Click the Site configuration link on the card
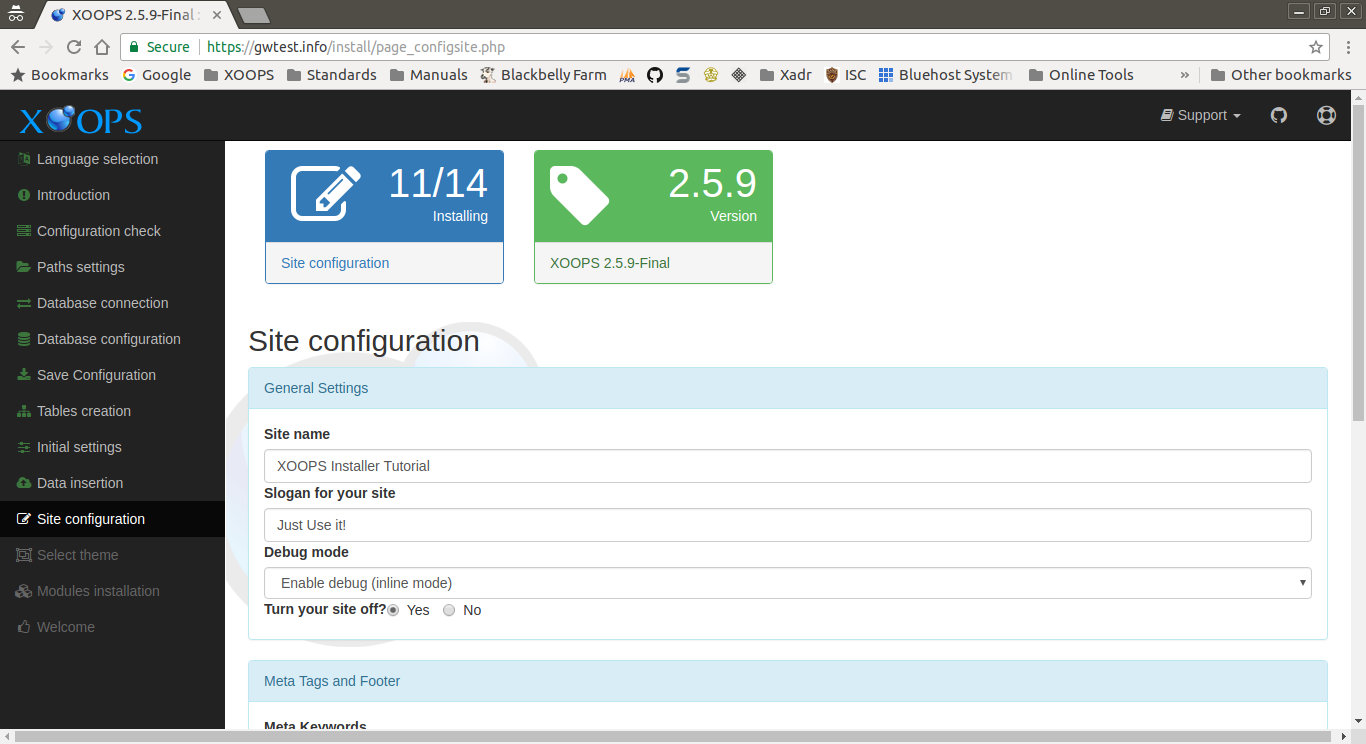The image size is (1366, 744). pyautogui.click(x=335, y=262)
